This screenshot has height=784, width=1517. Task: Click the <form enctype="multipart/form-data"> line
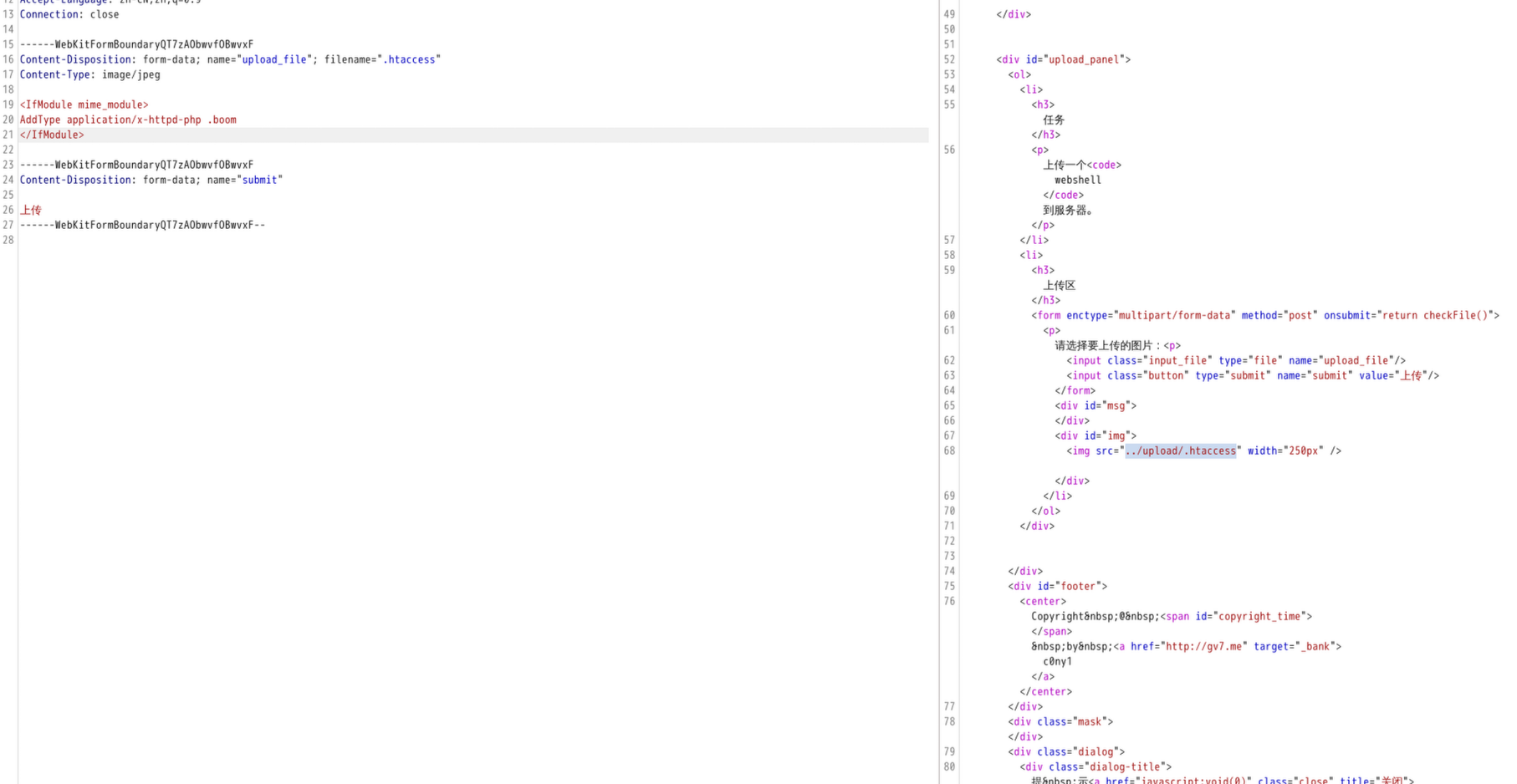coord(1265,315)
